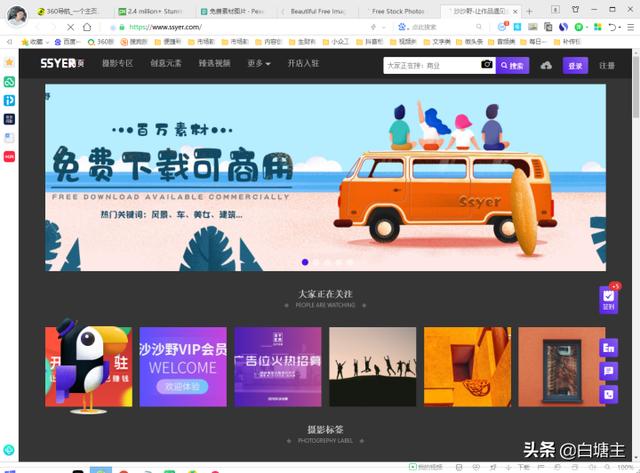Open the 每日一 bookmark folder
The image size is (640, 473).
(533, 42)
